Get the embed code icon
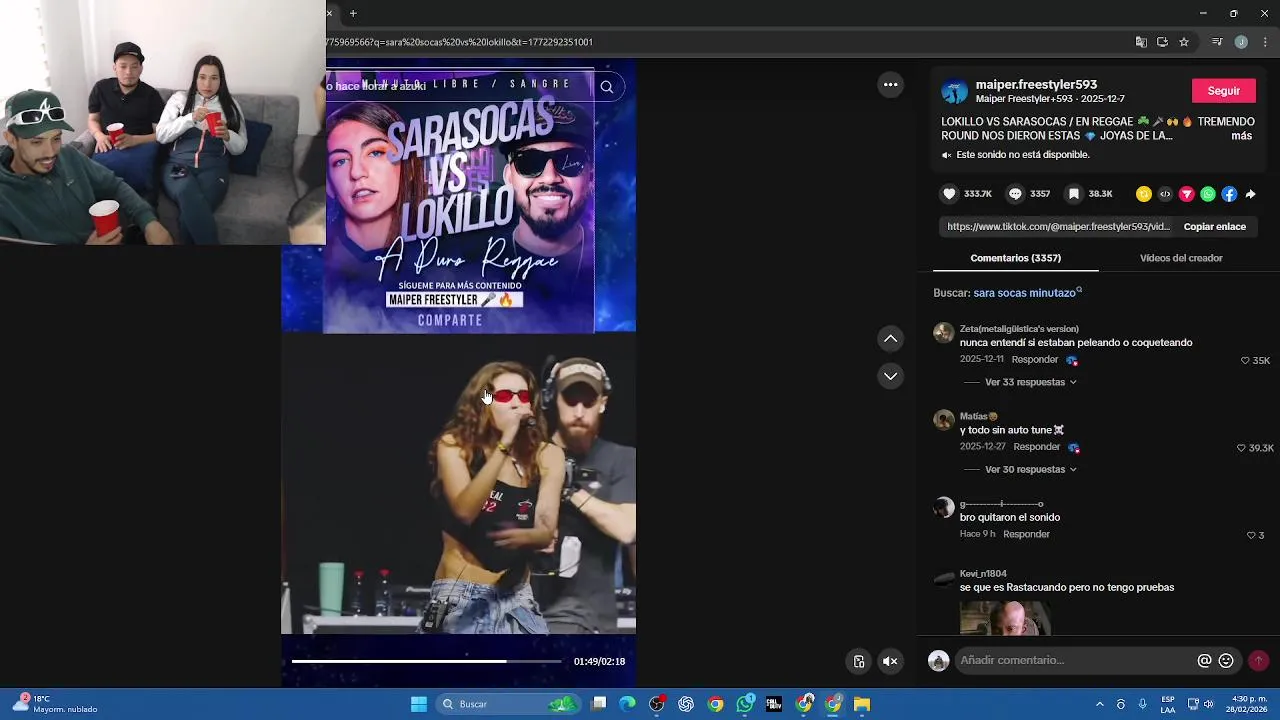The height and width of the screenshot is (720, 1280). (1165, 194)
